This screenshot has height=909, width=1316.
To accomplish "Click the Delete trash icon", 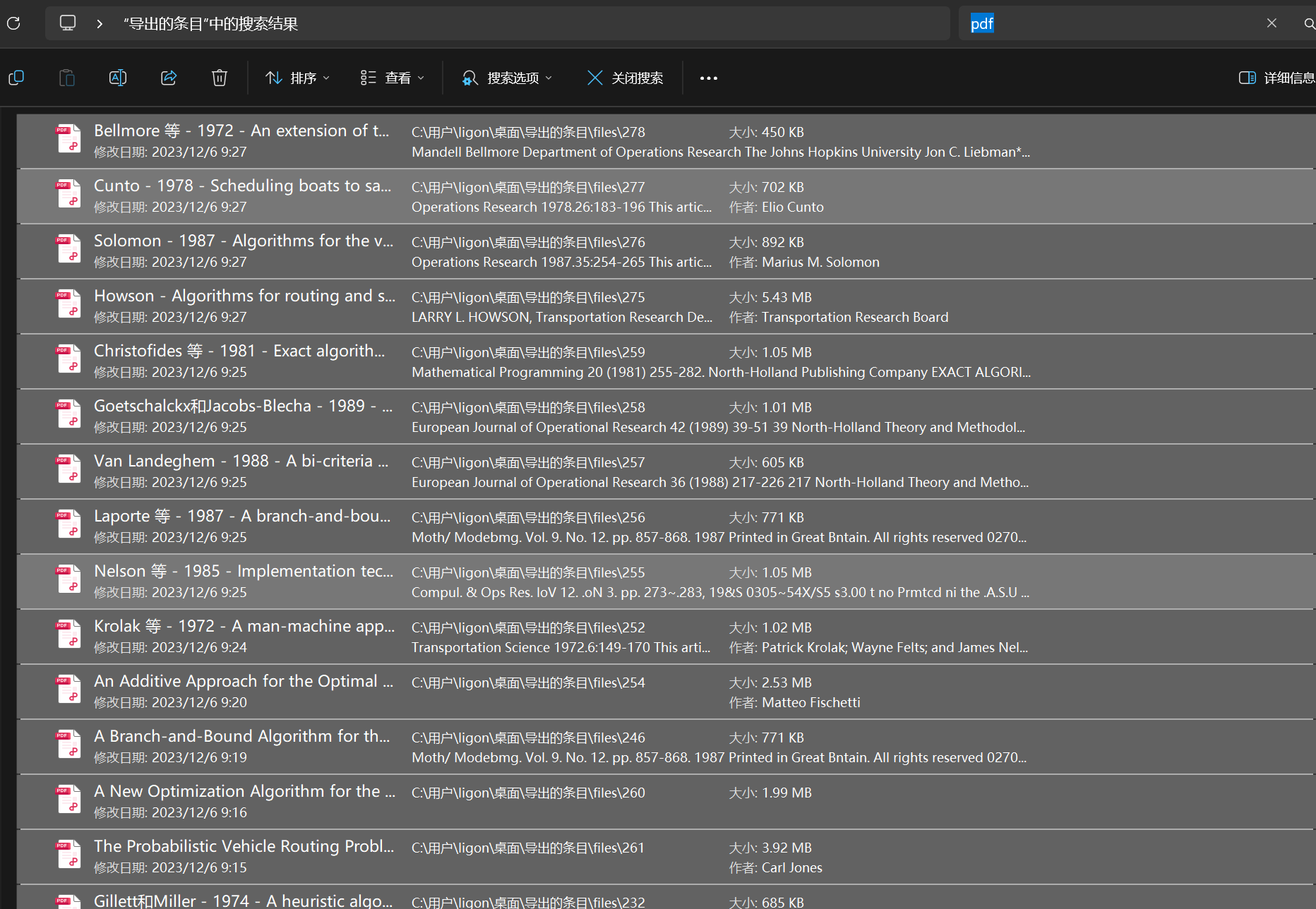I will [220, 78].
